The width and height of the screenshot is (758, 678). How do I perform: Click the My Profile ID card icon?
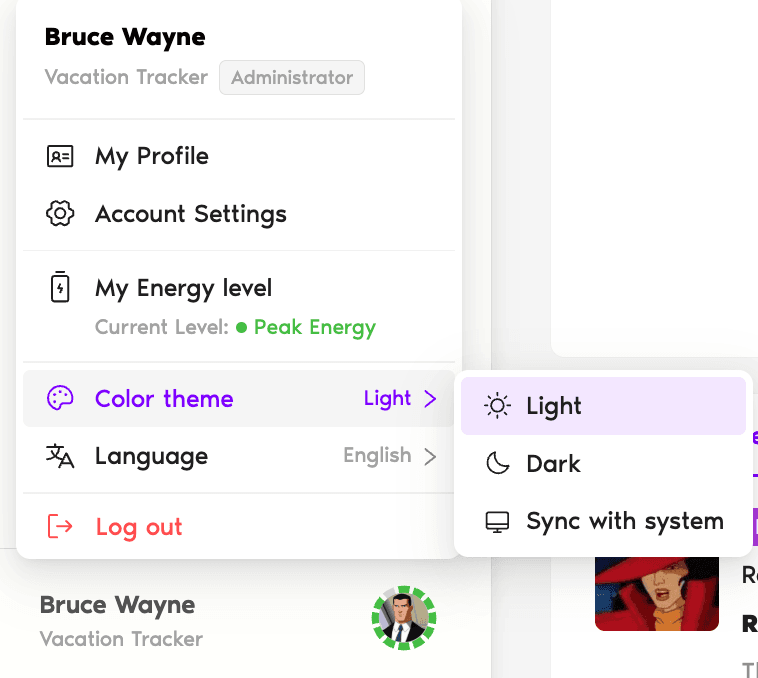tap(60, 156)
